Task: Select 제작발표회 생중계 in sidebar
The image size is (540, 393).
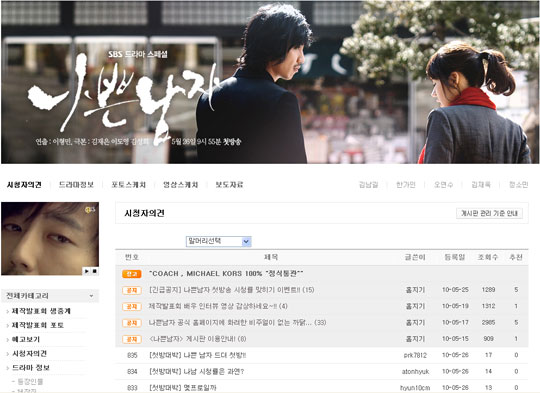Action: 41,311
